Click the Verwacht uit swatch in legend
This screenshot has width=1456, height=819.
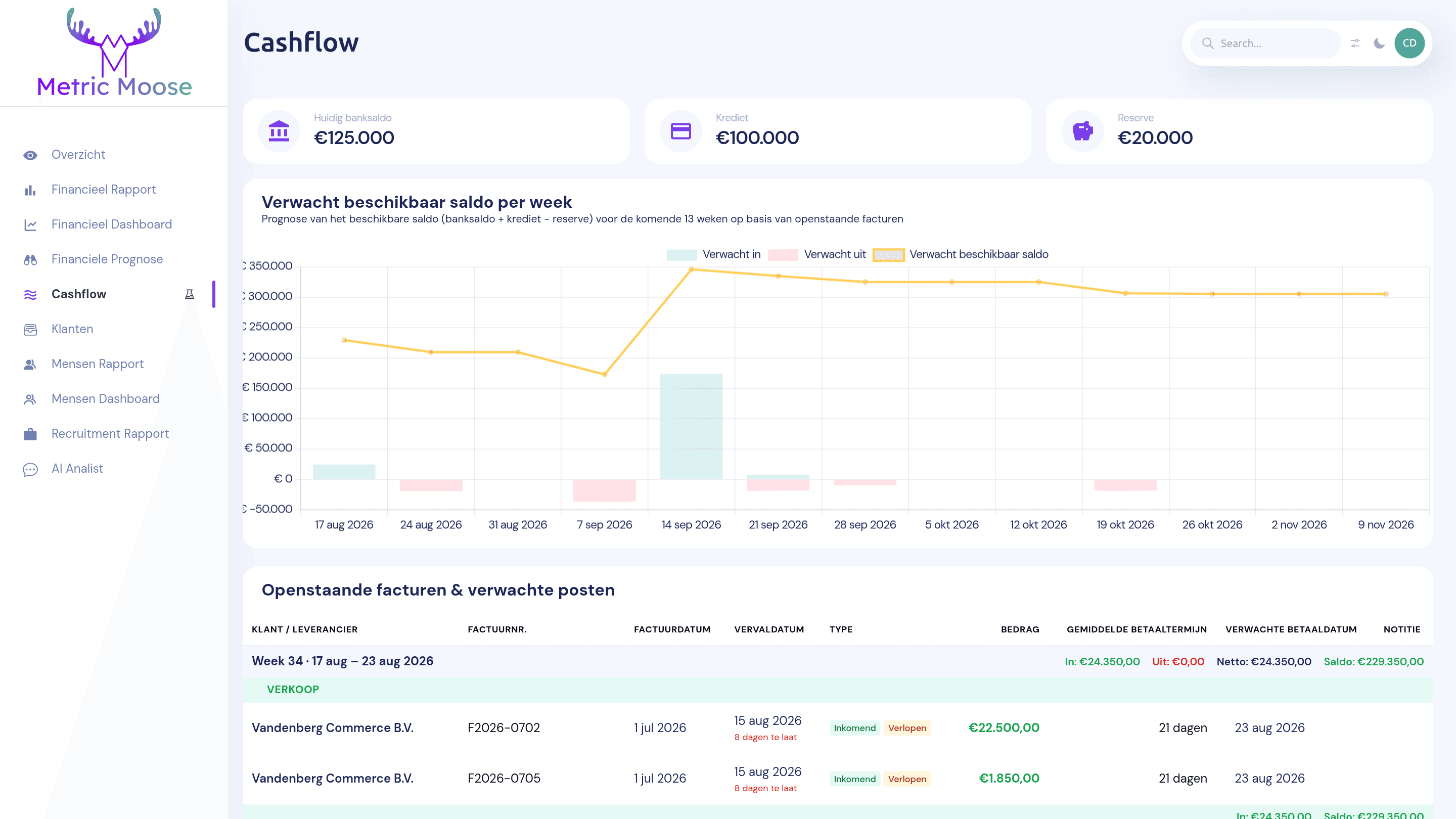(x=784, y=255)
